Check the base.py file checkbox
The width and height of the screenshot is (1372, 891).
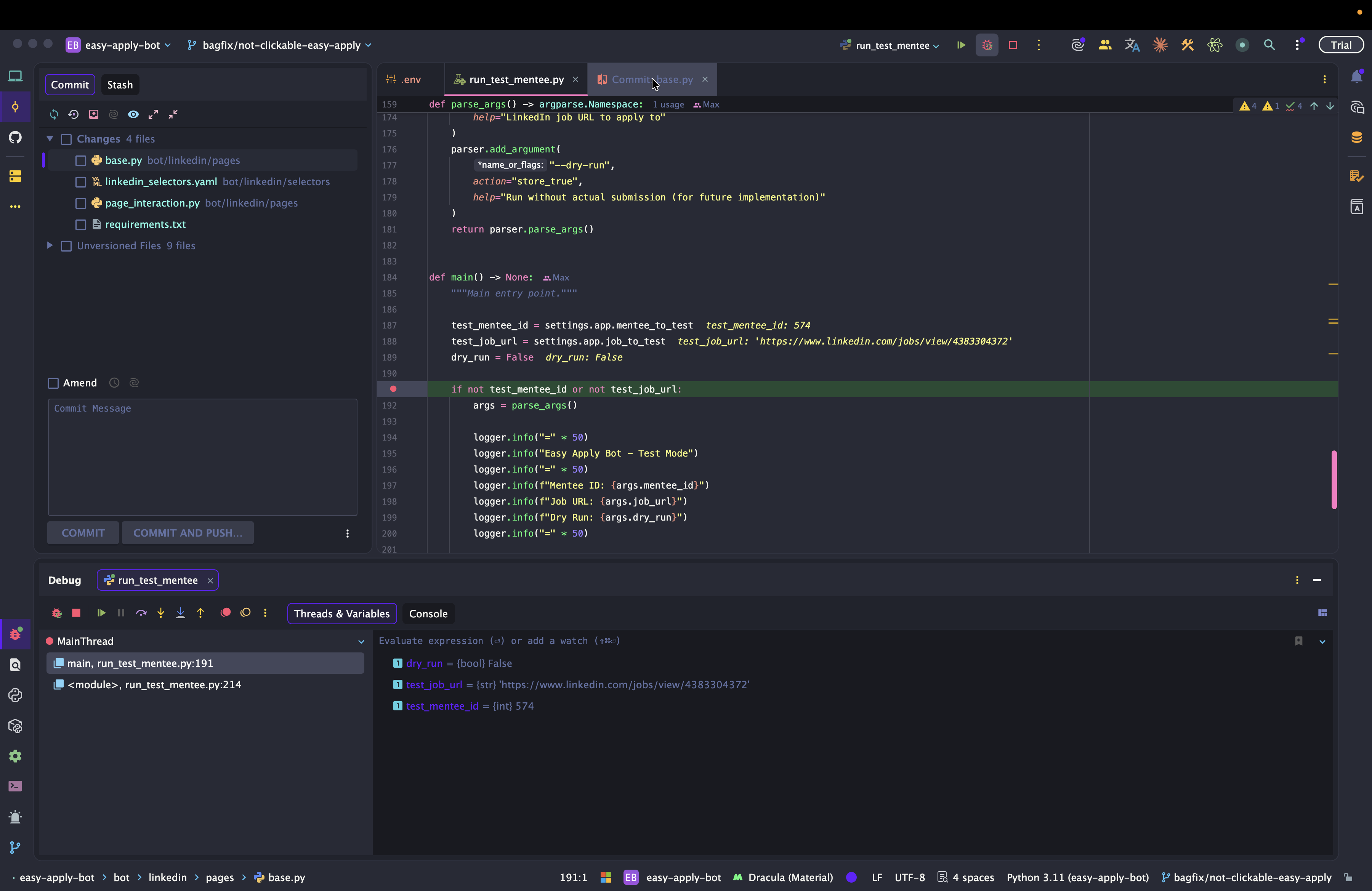[x=81, y=161]
